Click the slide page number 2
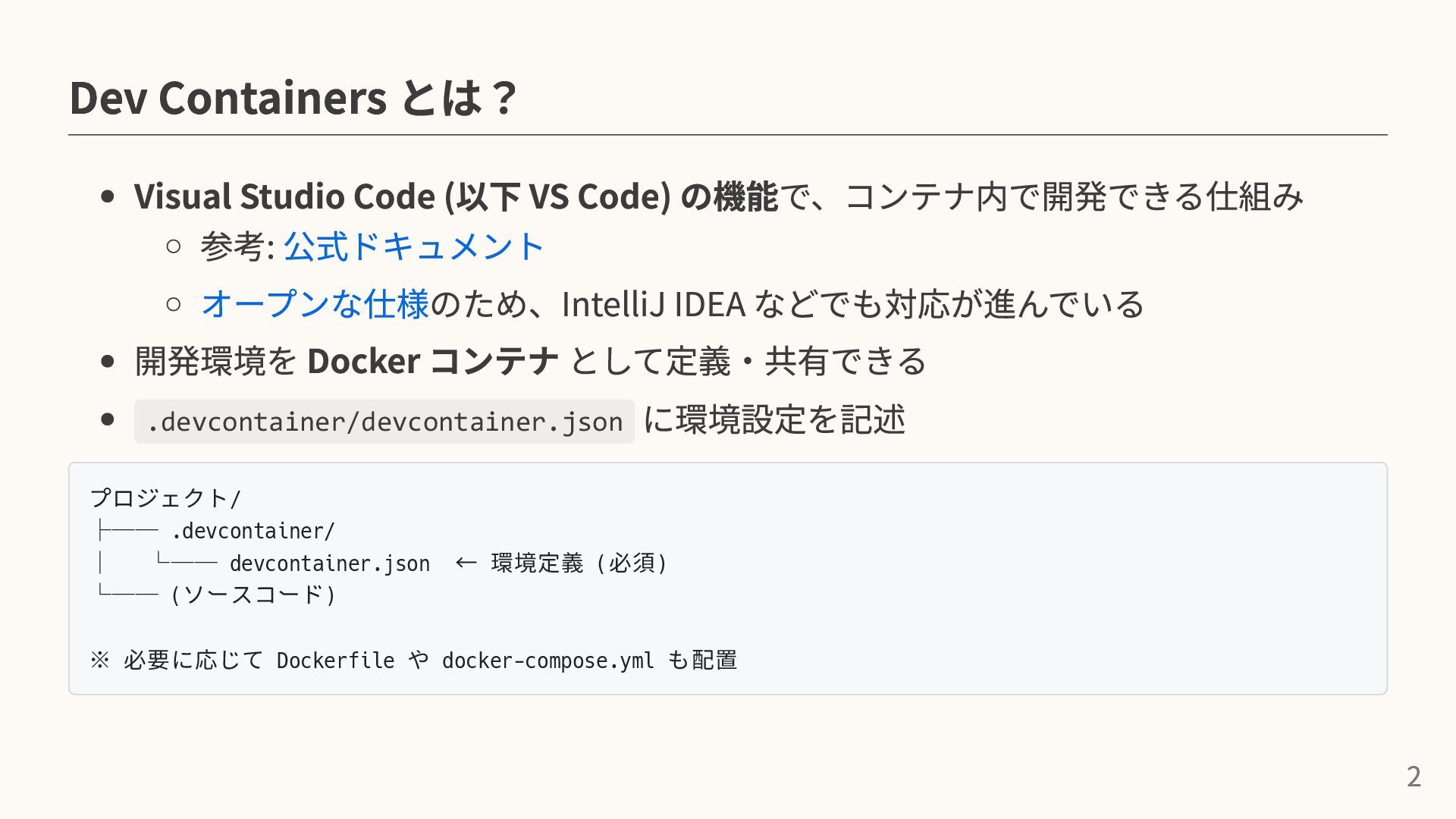1456x819 pixels. point(1414,777)
